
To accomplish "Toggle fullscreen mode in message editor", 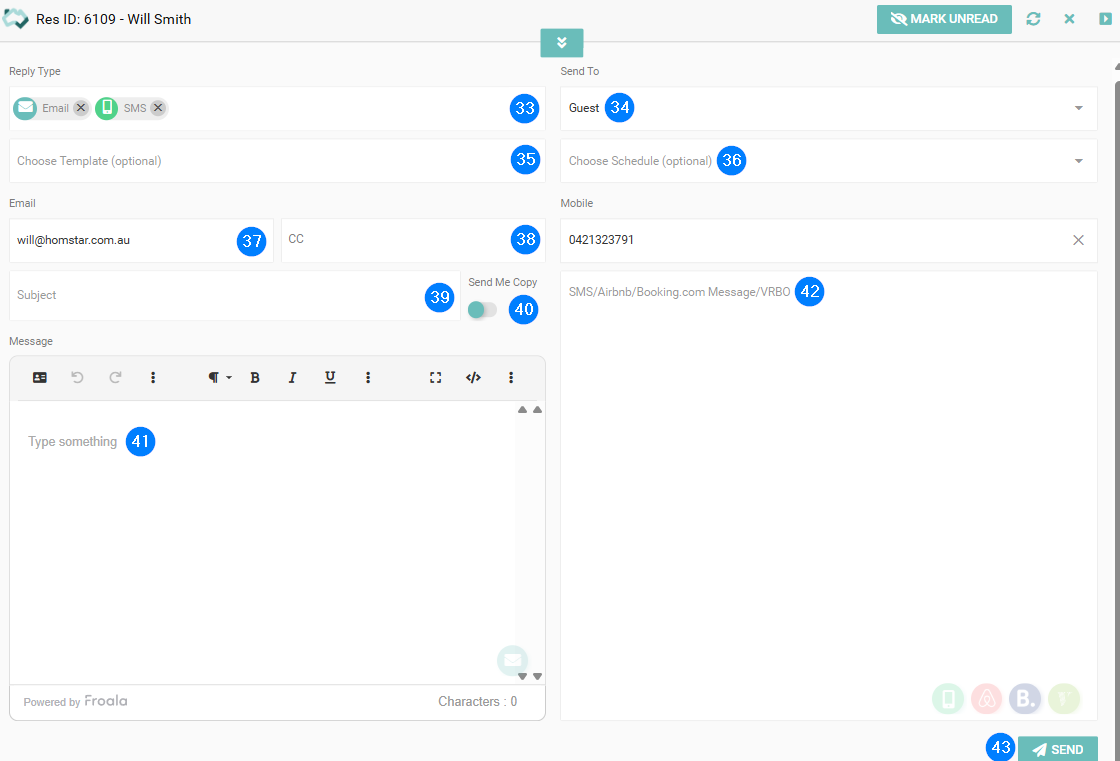I will tap(436, 378).
